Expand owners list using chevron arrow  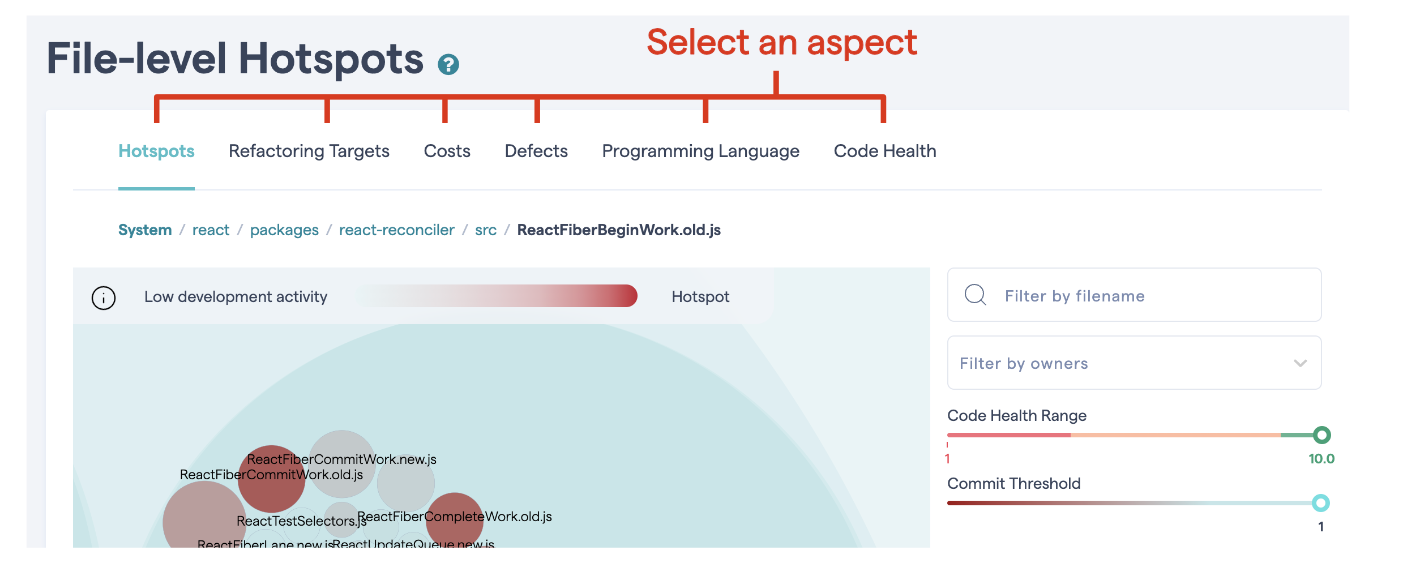tap(1300, 363)
